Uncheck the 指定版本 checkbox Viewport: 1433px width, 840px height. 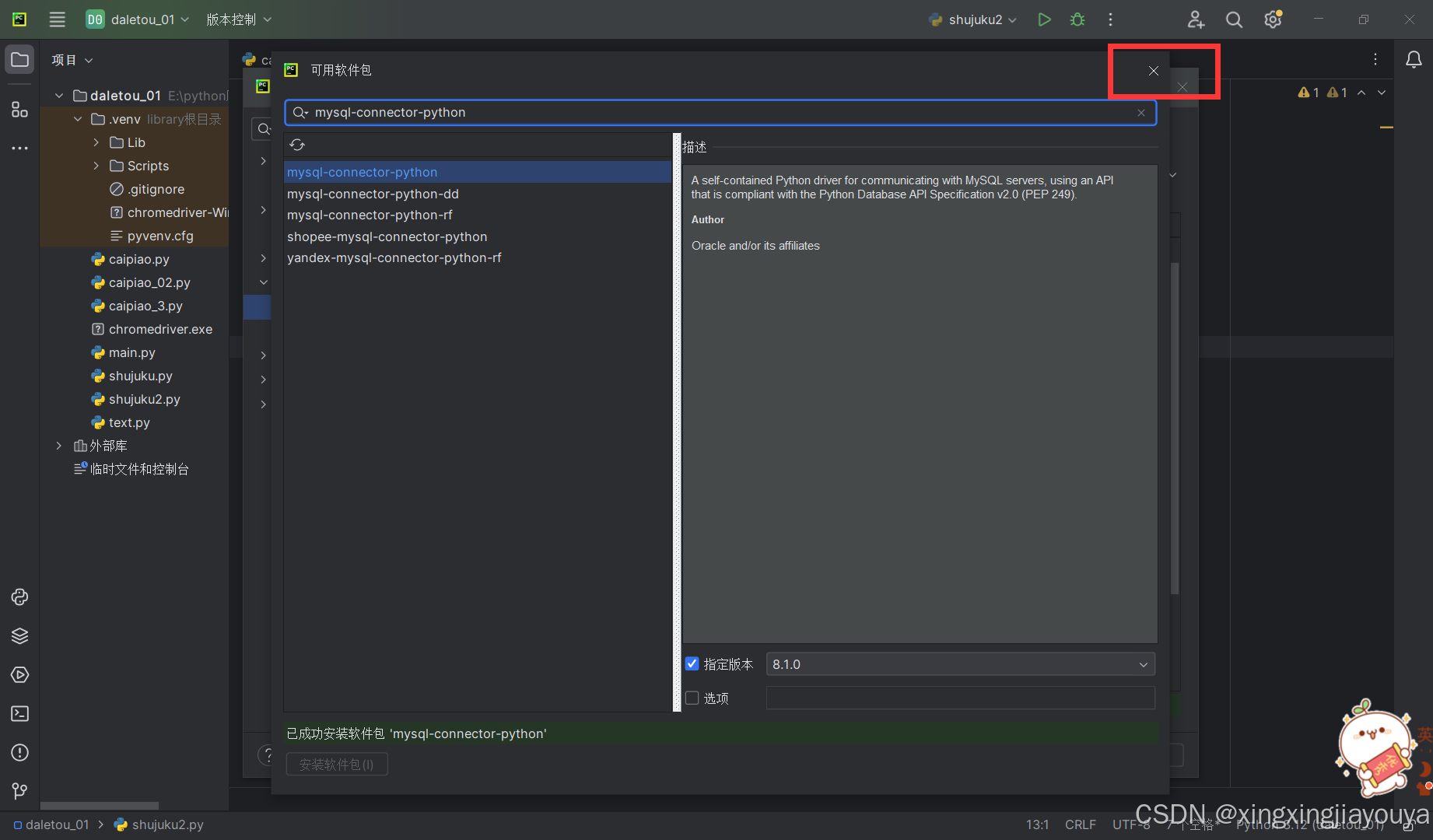[x=692, y=663]
